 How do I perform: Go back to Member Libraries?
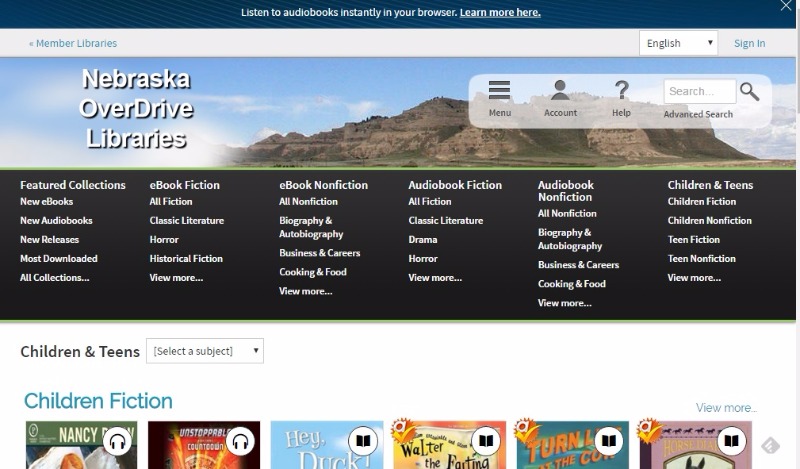point(73,43)
